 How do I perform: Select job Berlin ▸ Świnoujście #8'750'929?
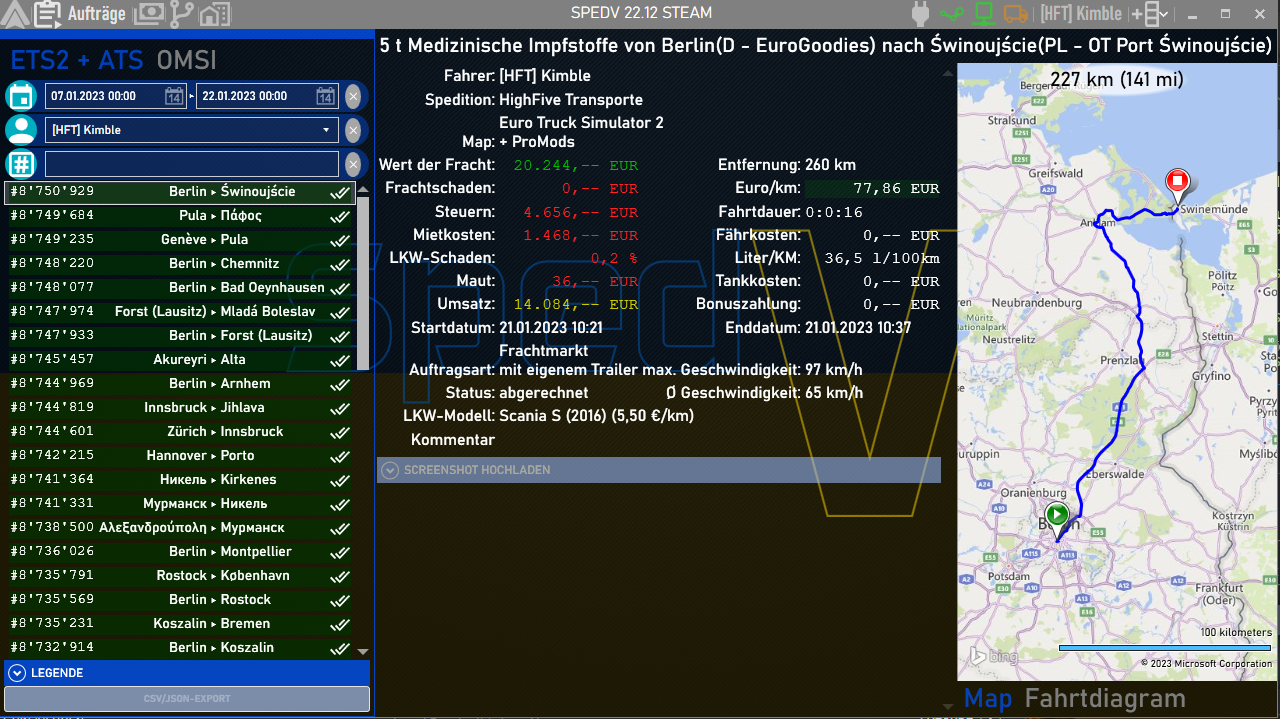tap(180, 192)
